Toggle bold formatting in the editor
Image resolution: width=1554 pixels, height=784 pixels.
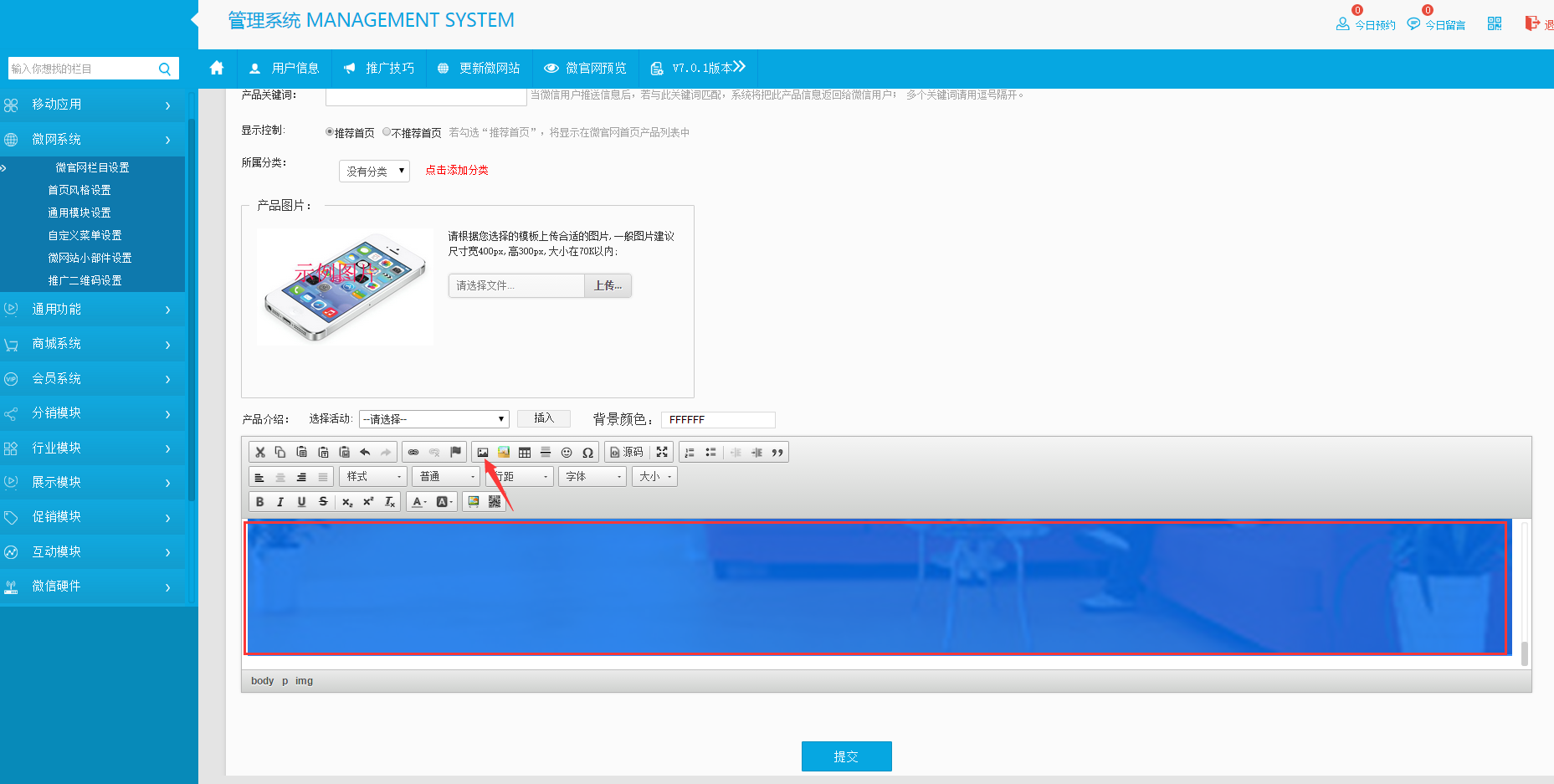click(259, 502)
